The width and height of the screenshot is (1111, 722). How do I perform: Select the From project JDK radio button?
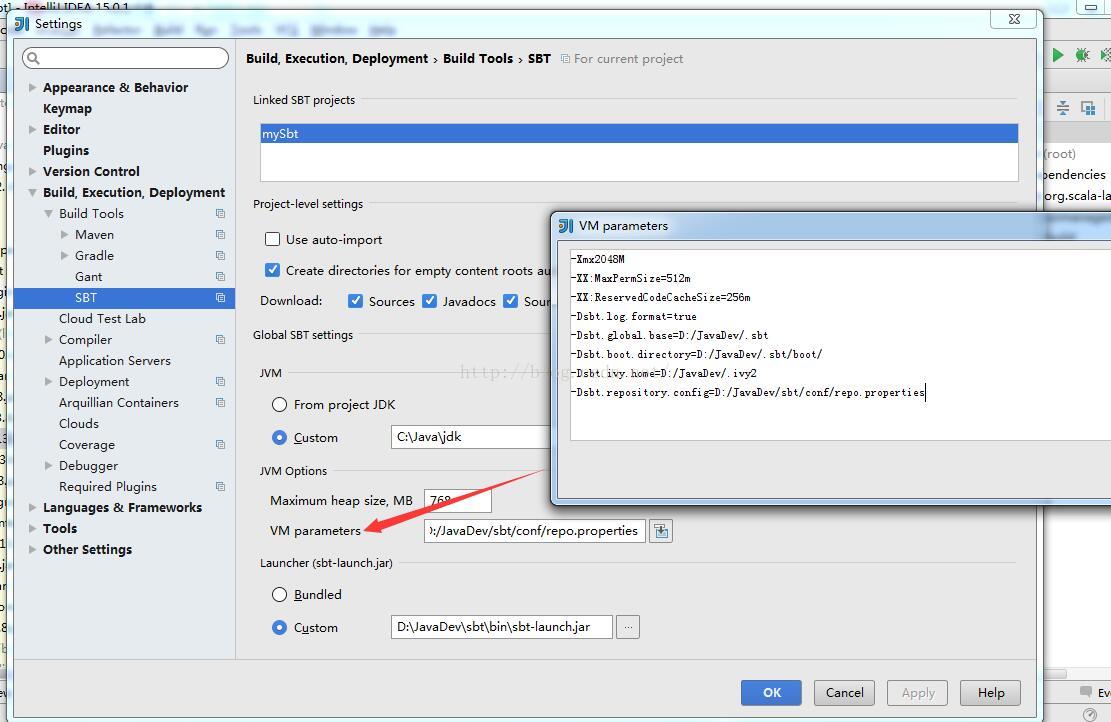click(279, 405)
